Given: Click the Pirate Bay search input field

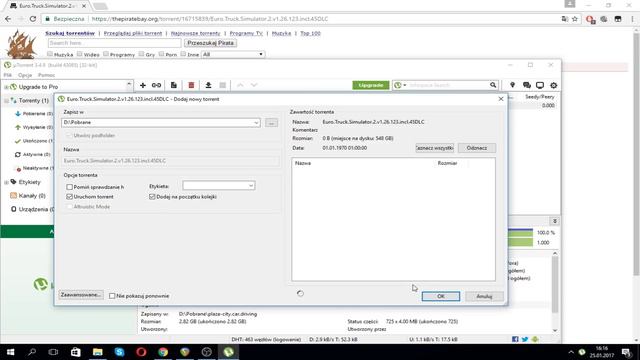Looking at the screenshot, I should 114,43.
